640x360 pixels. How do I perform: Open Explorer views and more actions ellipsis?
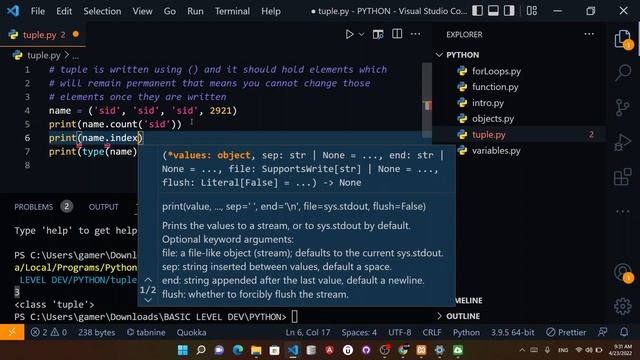(x=589, y=34)
